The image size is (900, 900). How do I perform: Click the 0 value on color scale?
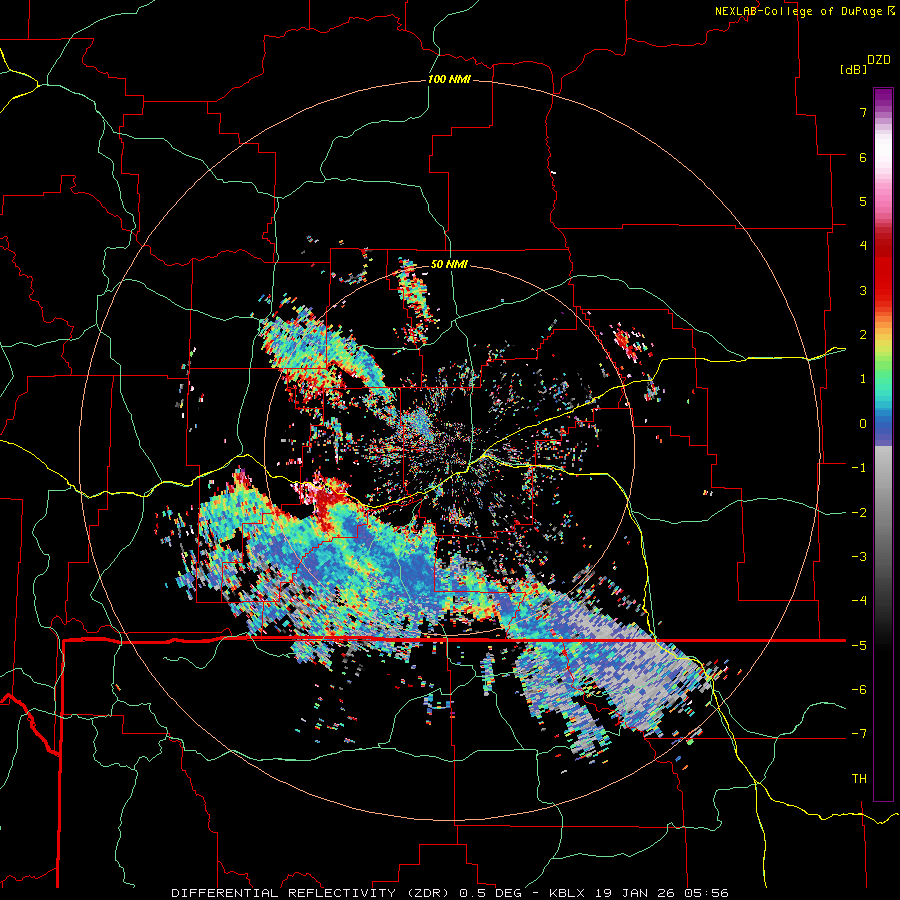863,424
